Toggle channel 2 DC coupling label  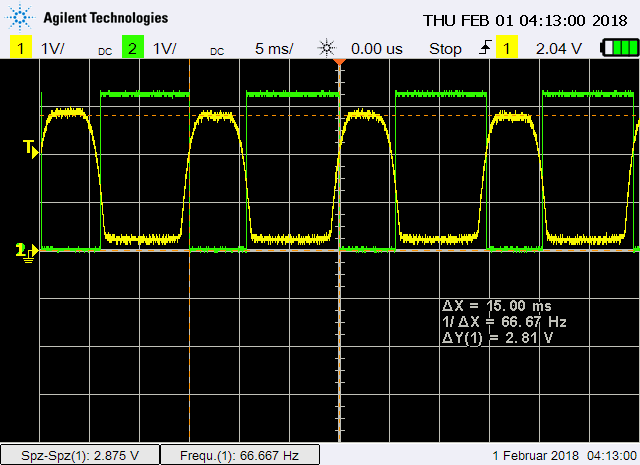(x=217, y=51)
